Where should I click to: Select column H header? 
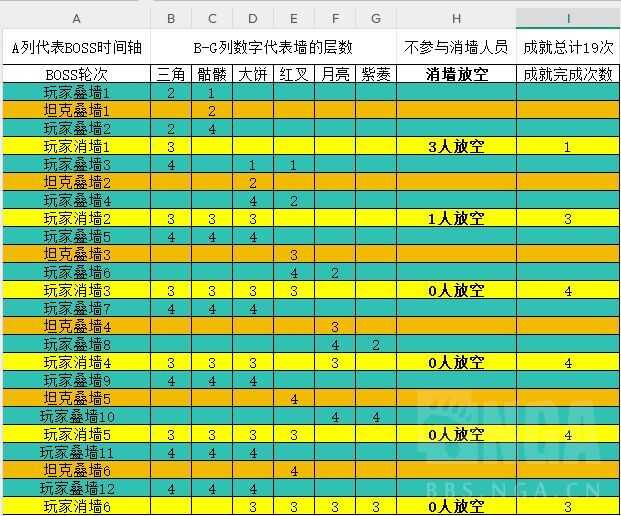(457, 18)
